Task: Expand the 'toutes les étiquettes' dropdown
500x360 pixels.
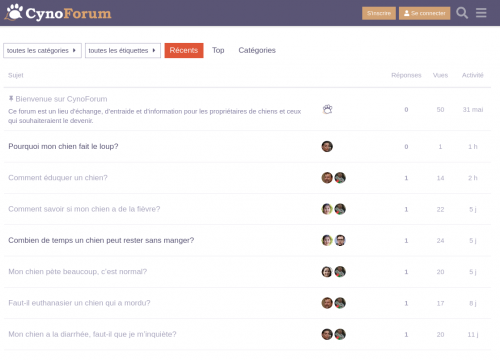Action: pos(123,50)
